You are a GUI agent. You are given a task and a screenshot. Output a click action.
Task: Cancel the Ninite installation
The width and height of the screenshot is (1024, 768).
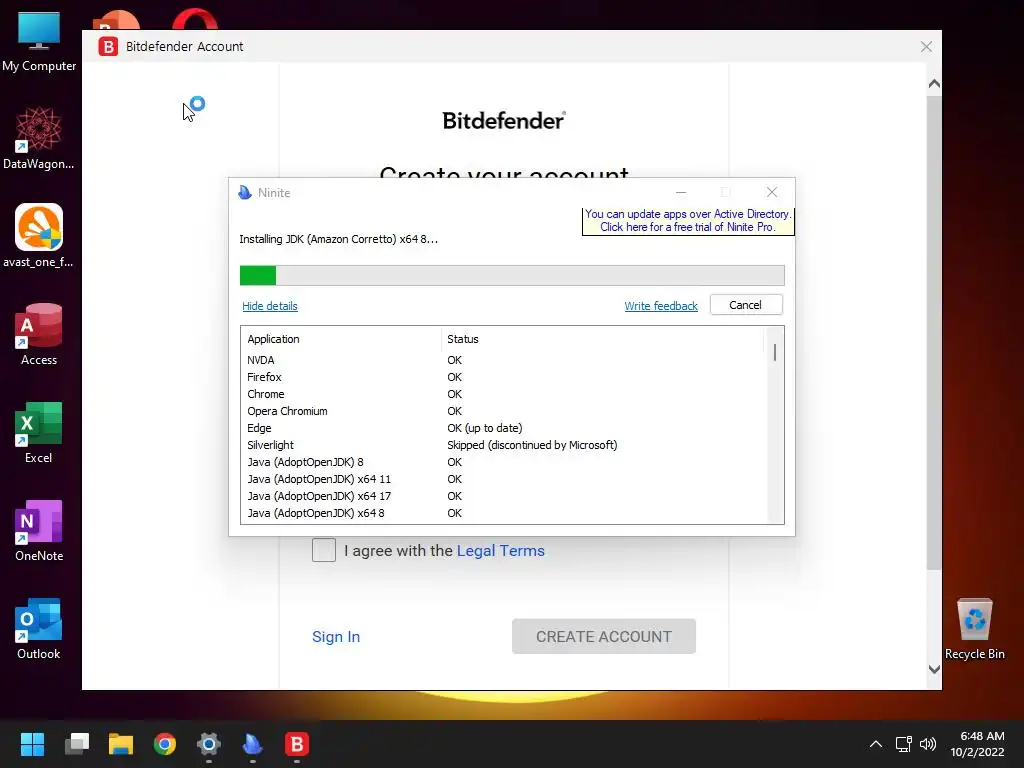pos(746,305)
